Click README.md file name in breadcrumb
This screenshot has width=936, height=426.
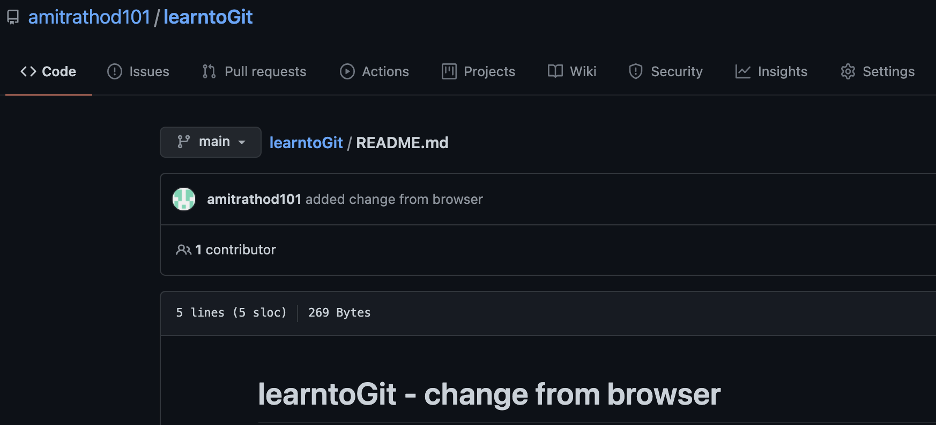[402, 143]
